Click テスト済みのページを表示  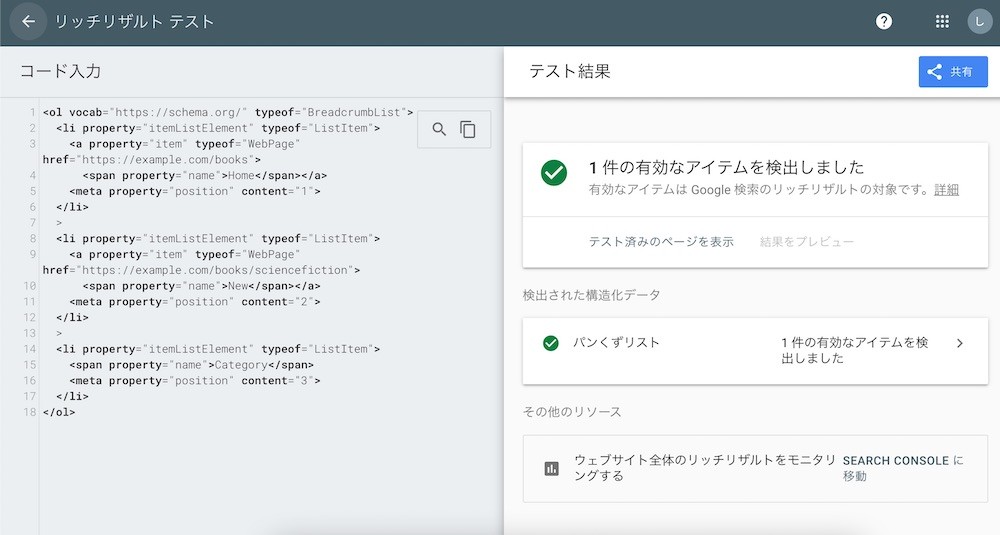[x=661, y=242]
